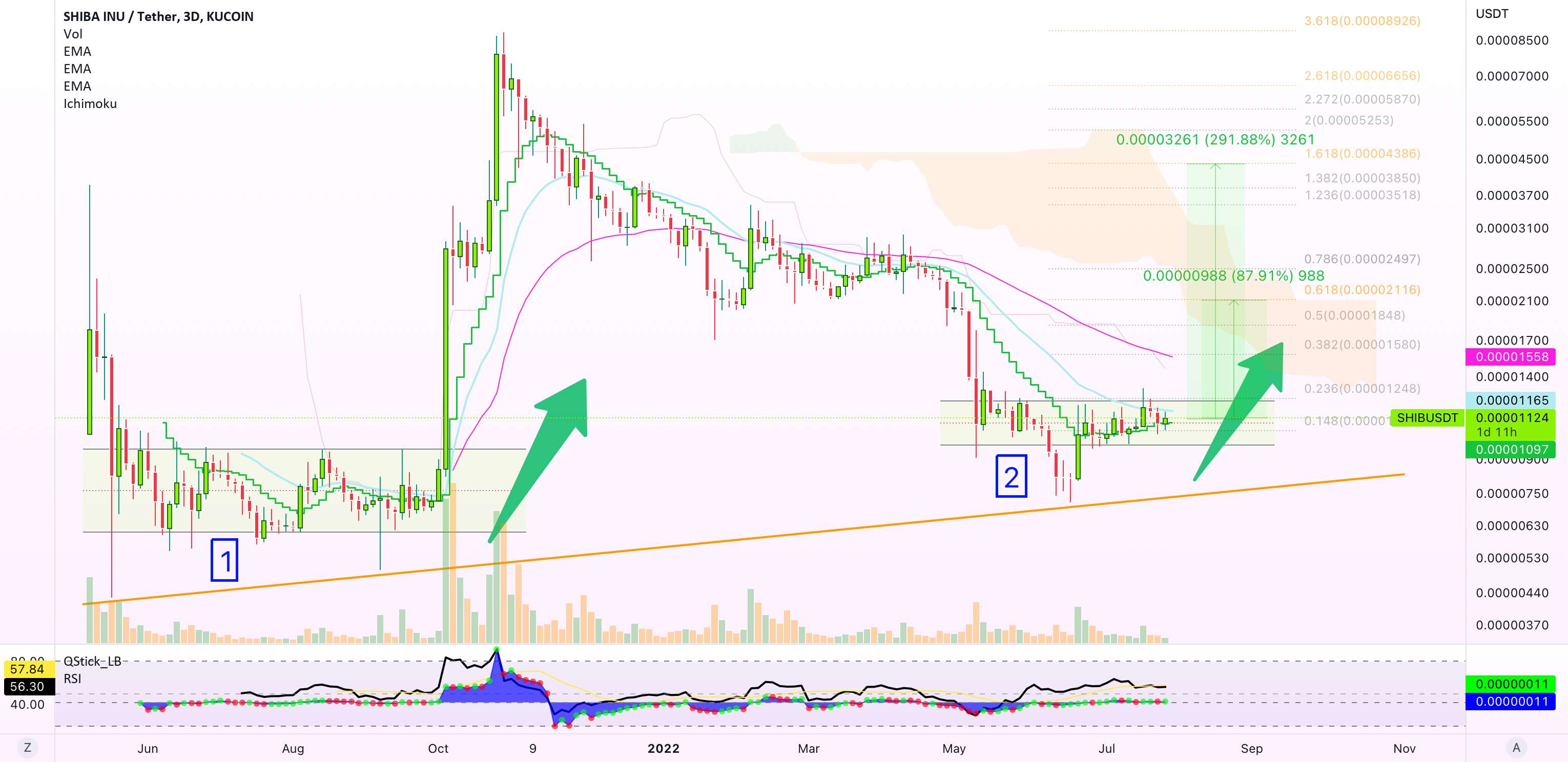The image size is (1568, 762).
Task: Click the magenta 0.00001558 price tag
Action: [1511, 357]
